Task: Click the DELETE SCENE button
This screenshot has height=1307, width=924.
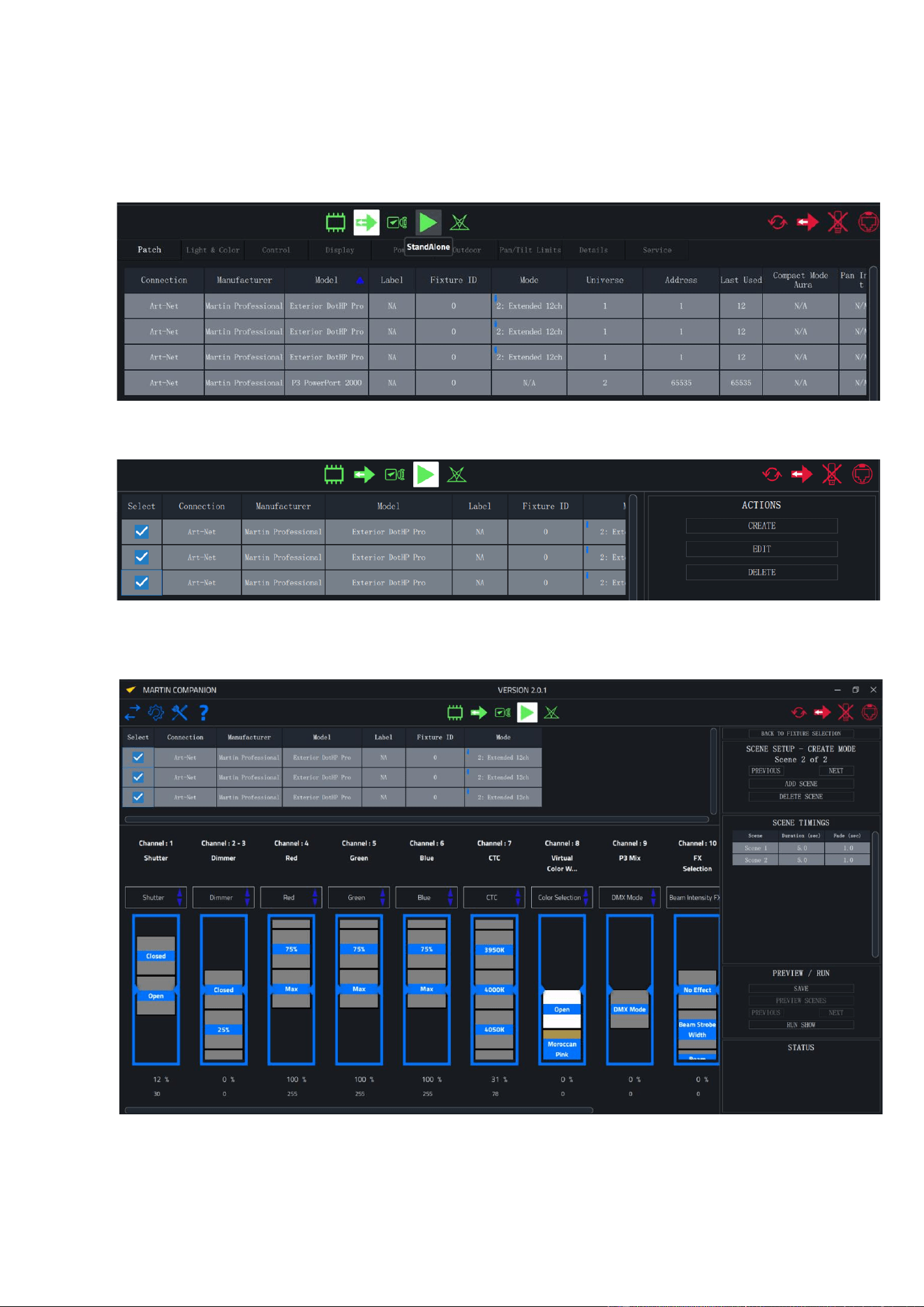Action: click(x=801, y=797)
